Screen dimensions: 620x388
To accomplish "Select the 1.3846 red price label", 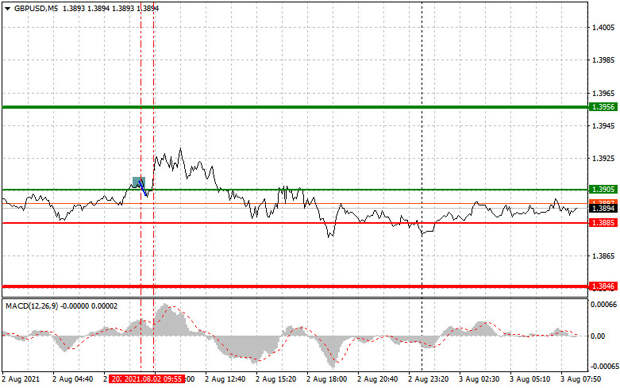I will pos(603,286).
